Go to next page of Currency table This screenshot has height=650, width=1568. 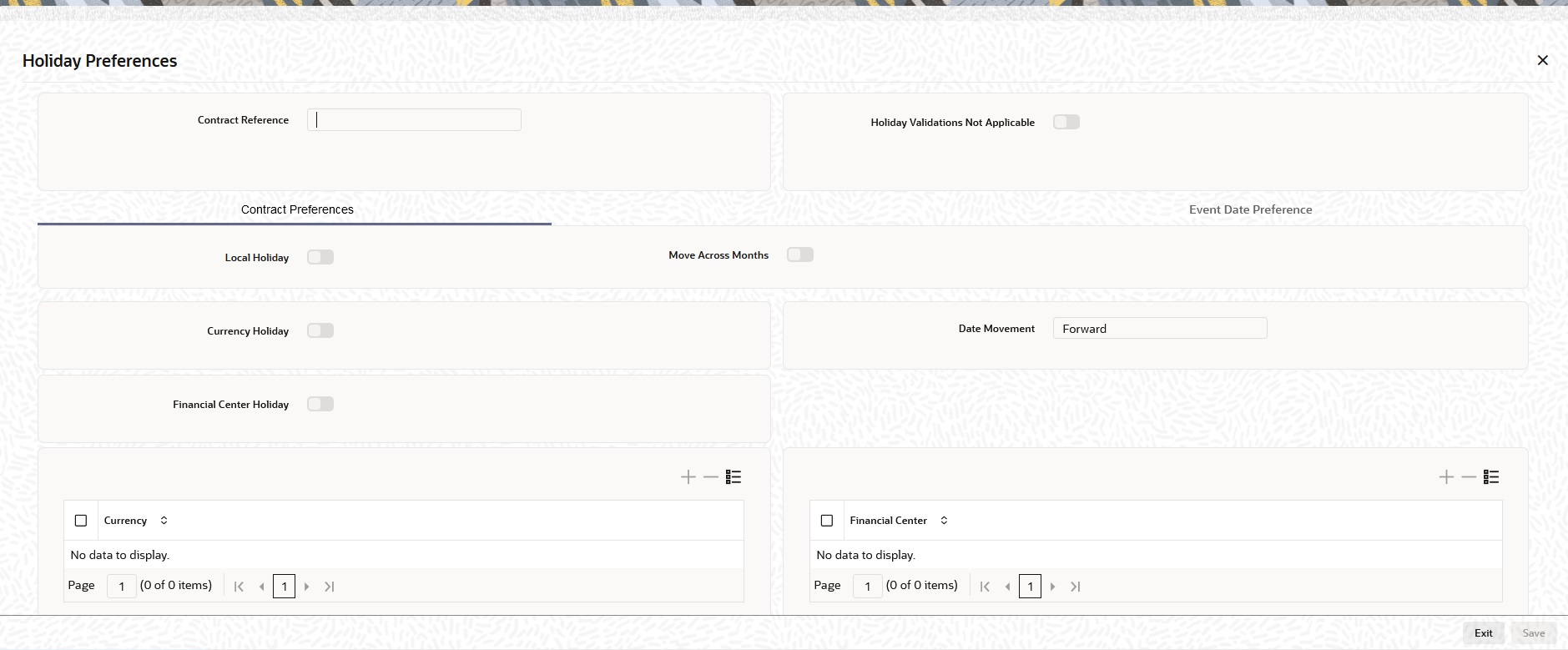[x=307, y=587]
